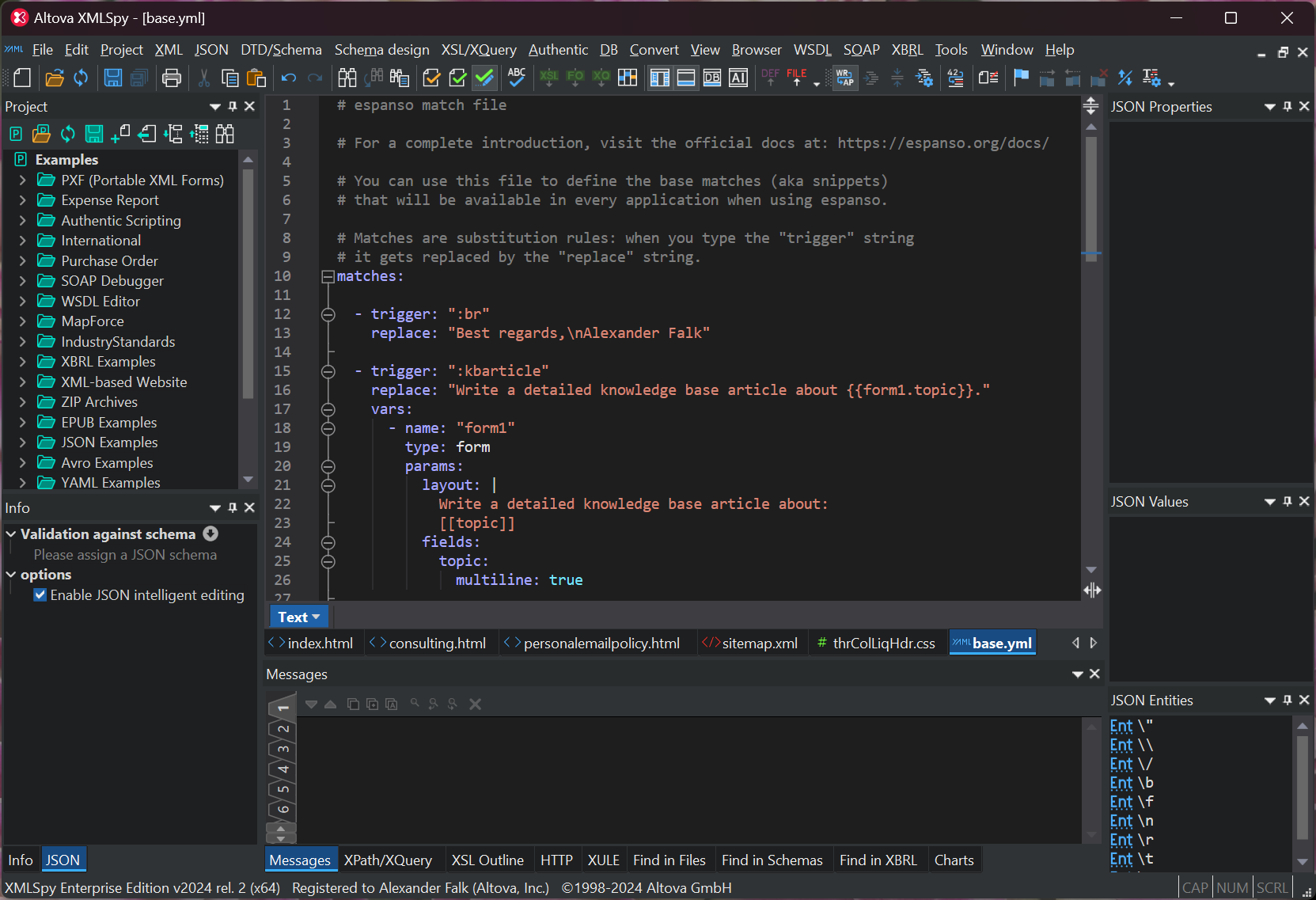The image size is (1316, 900).
Task: Select the Expense Report project folder
Action: [x=110, y=200]
